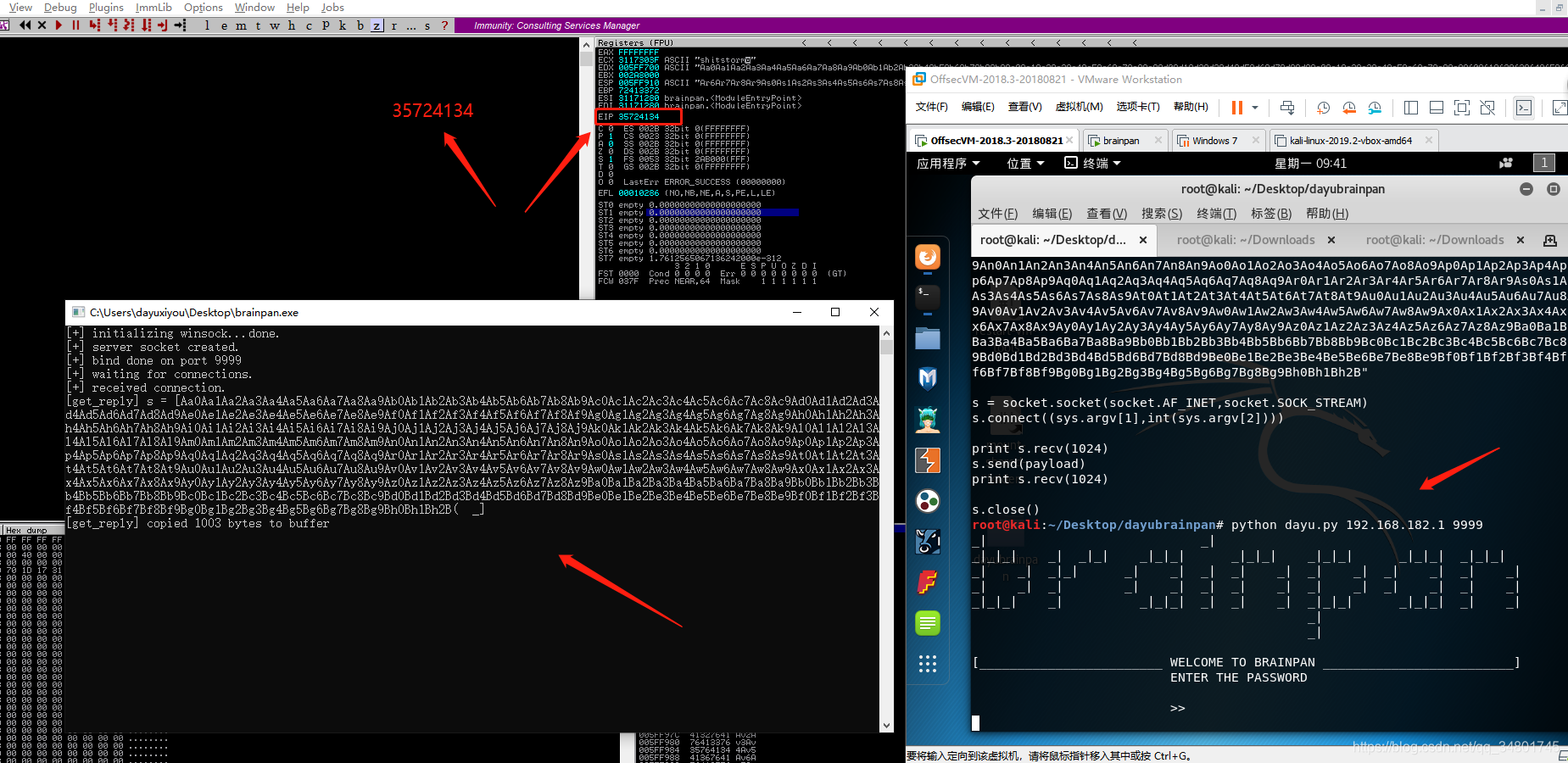Show References with 'r' toolbar button
Image resolution: width=1568 pixels, height=763 pixels.
pyautogui.click(x=393, y=25)
